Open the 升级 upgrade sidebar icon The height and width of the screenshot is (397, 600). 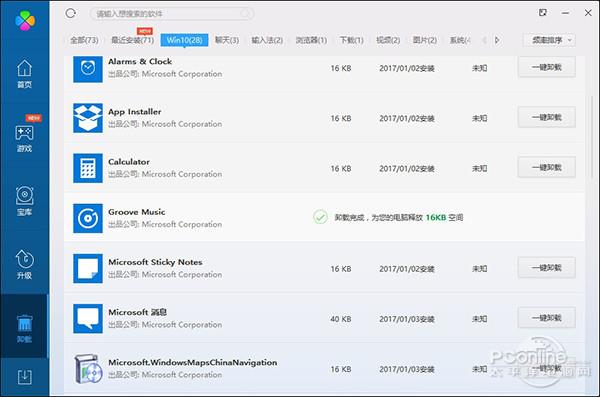tap(24, 265)
